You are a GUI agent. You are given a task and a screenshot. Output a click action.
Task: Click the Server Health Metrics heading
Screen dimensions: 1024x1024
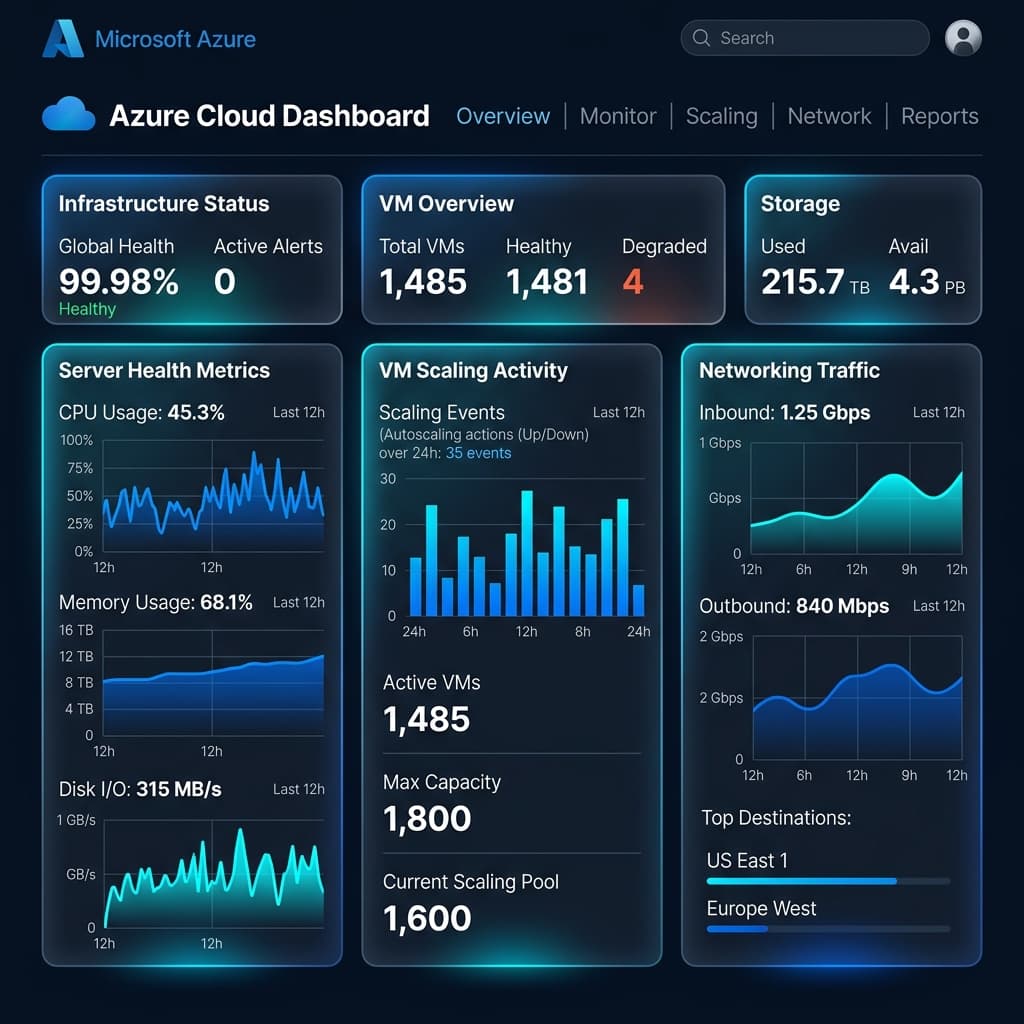tap(165, 371)
